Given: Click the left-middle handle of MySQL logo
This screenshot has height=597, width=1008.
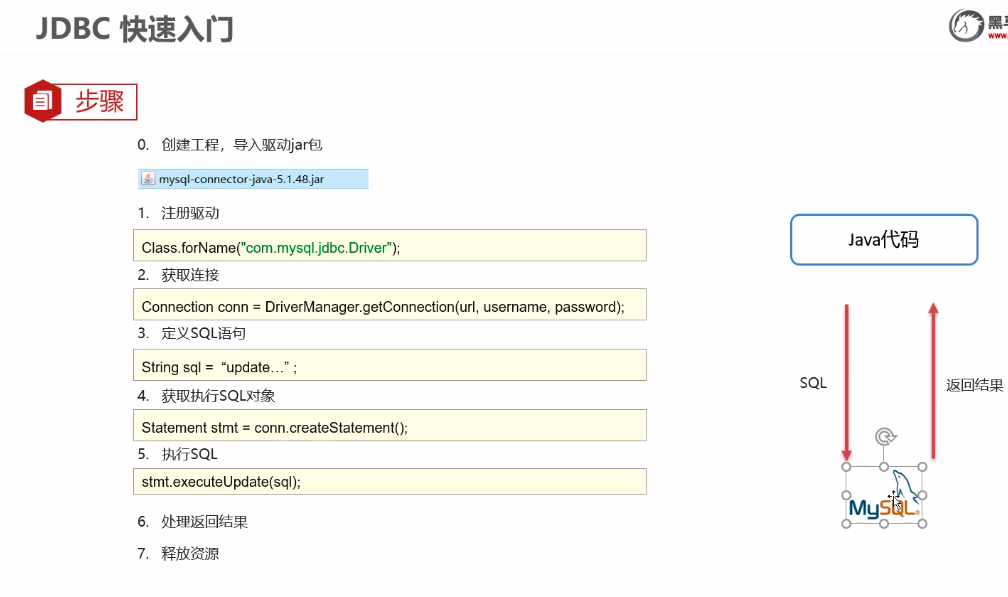Looking at the screenshot, I should pyautogui.click(x=846, y=495).
